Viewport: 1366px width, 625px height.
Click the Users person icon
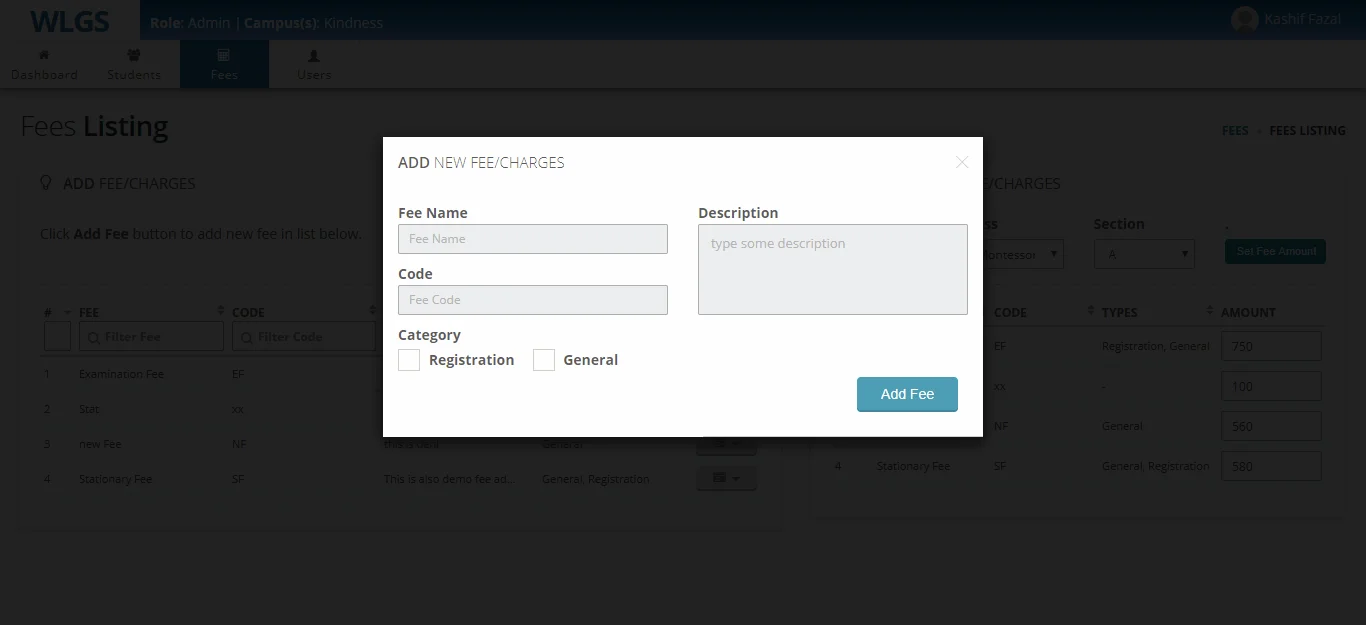pyautogui.click(x=314, y=56)
